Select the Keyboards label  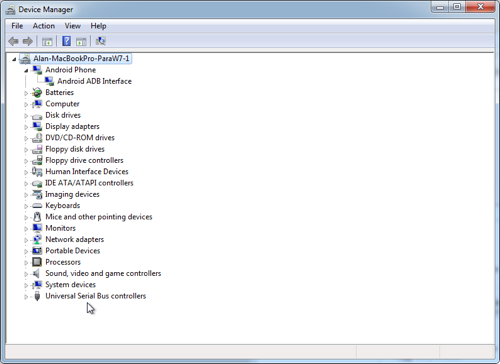pos(63,206)
